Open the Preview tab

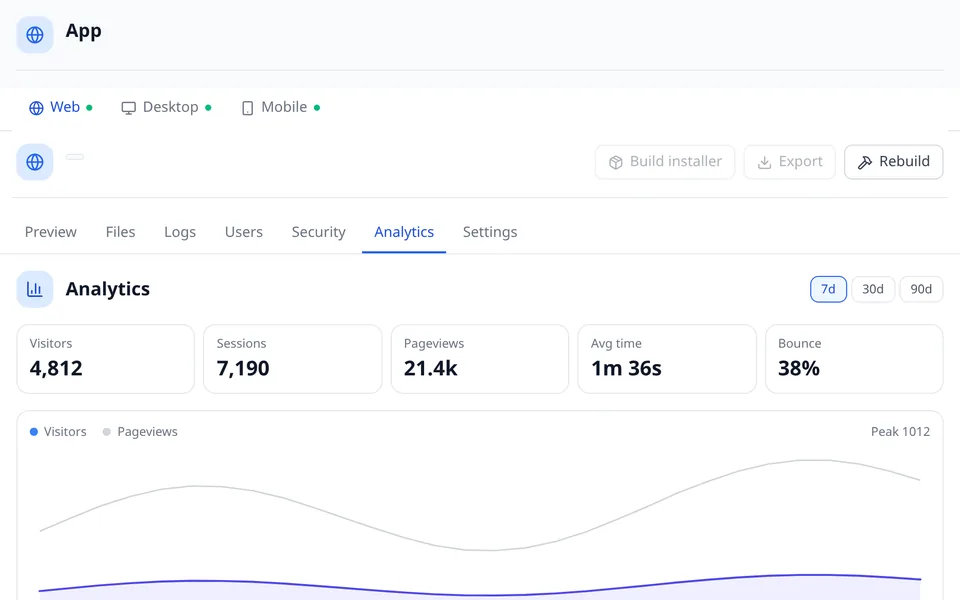[51, 232]
